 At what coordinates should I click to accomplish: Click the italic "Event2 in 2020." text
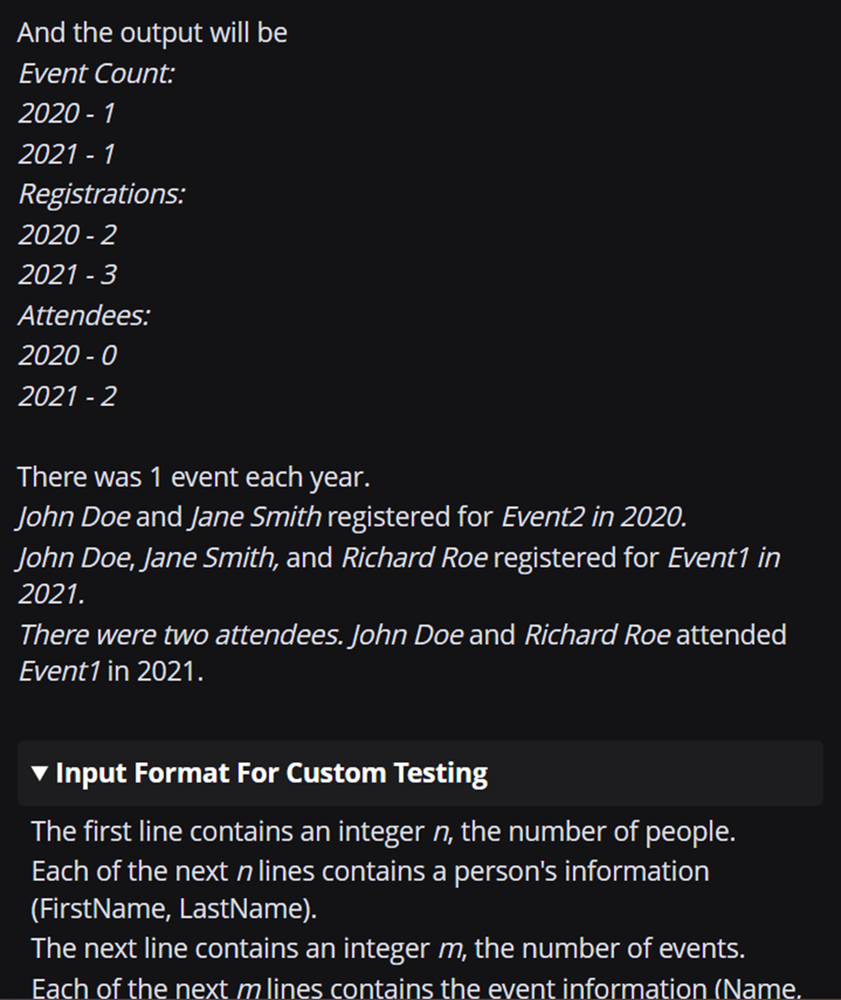pyautogui.click(x=594, y=517)
